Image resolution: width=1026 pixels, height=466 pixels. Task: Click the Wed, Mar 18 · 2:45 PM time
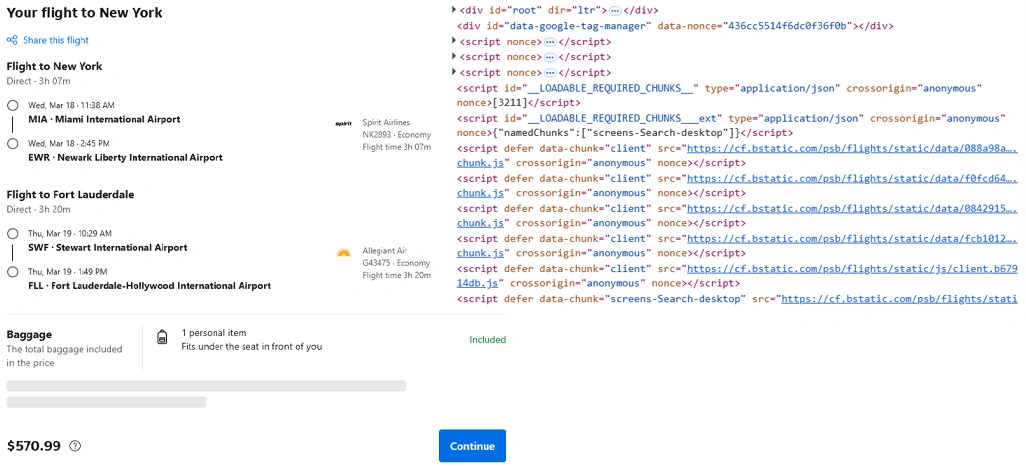(69, 143)
